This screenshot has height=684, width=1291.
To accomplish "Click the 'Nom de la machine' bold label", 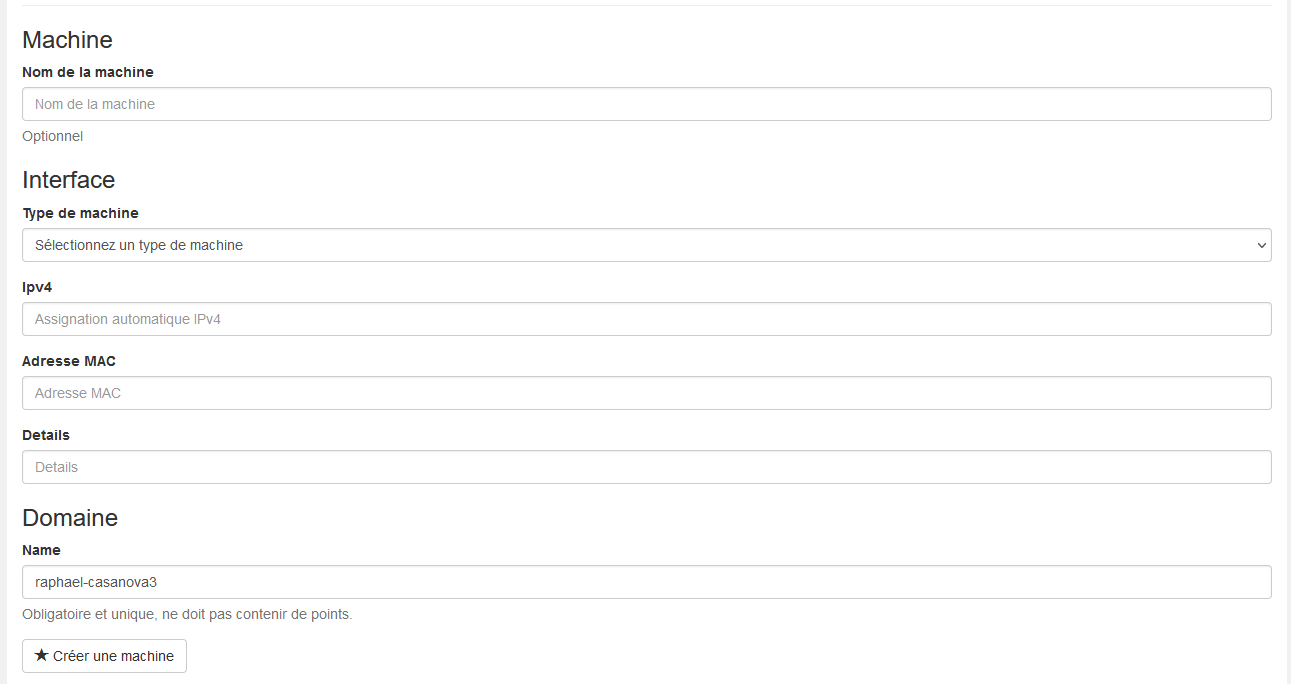I will point(88,72).
